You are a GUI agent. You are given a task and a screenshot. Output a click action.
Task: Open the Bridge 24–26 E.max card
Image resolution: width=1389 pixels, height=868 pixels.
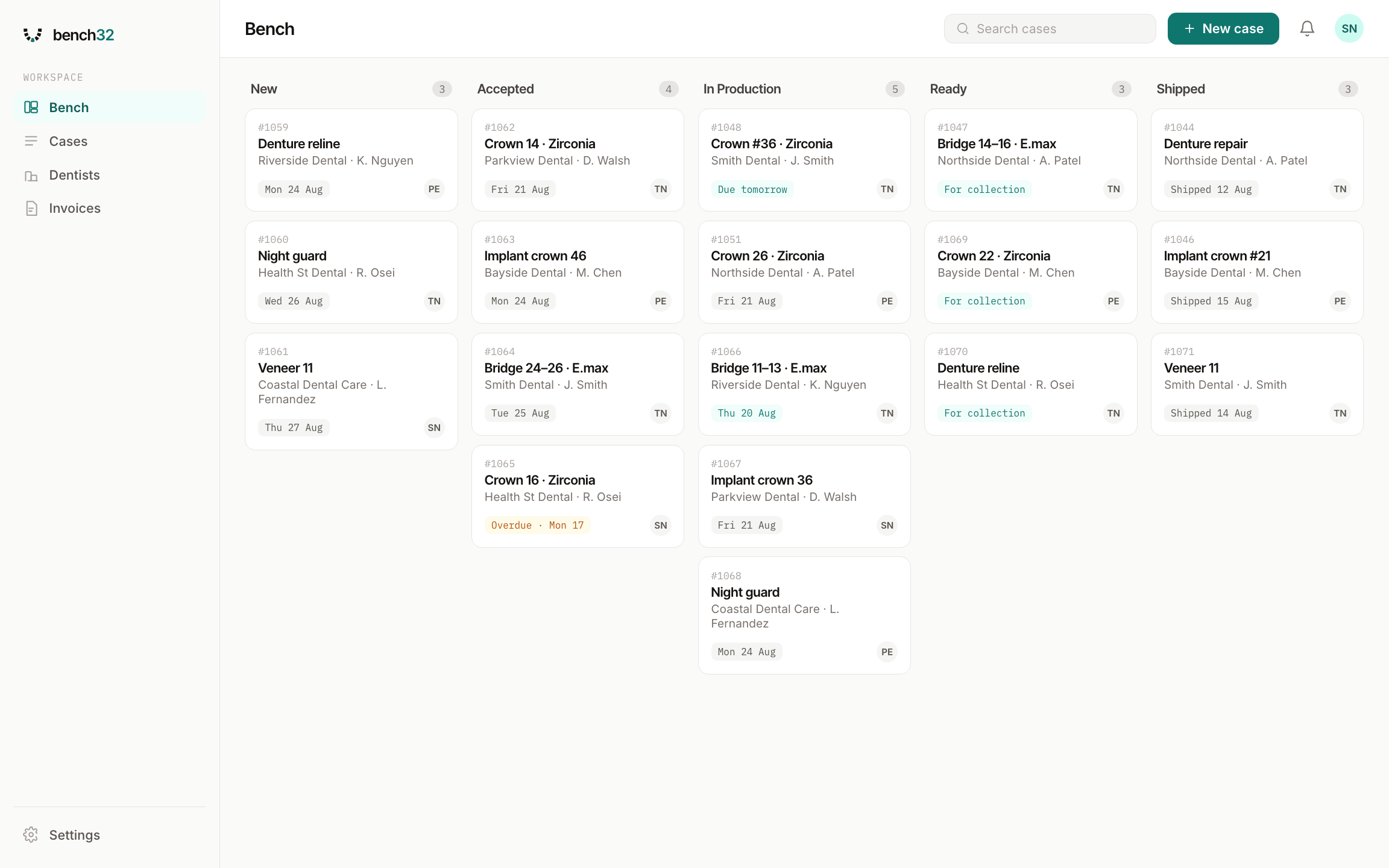tap(578, 384)
